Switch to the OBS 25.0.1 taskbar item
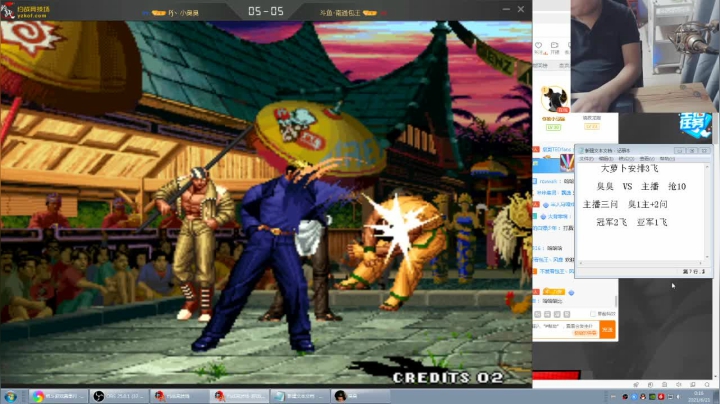The width and height of the screenshot is (720, 404). pos(118,396)
